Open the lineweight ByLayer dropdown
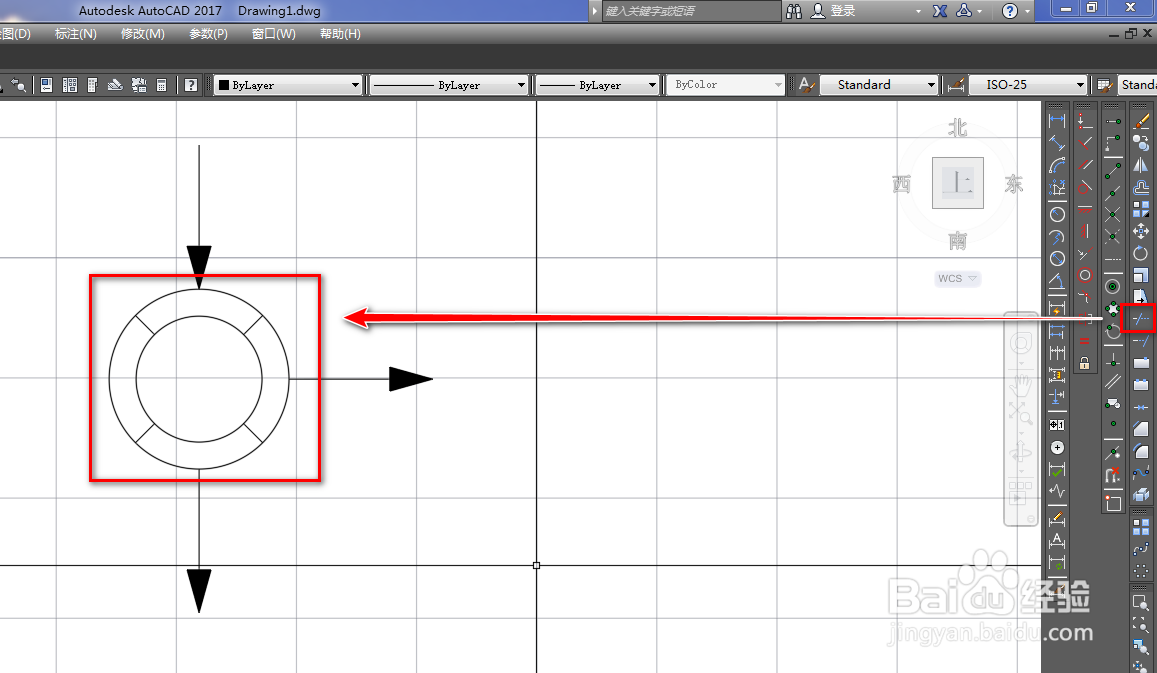Viewport: 1157px width, 673px height. tap(597, 85)
